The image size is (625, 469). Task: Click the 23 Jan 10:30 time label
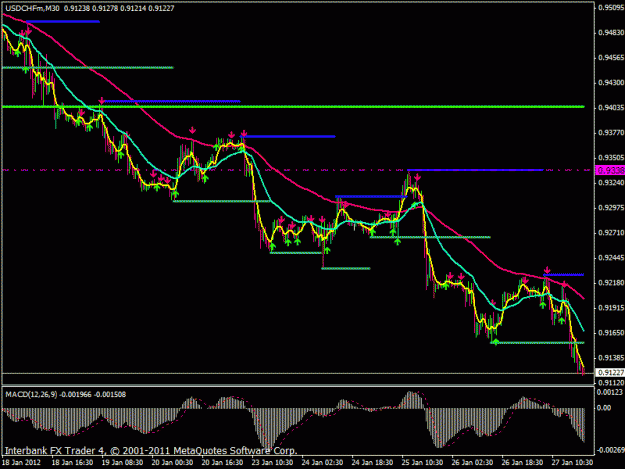272,463
